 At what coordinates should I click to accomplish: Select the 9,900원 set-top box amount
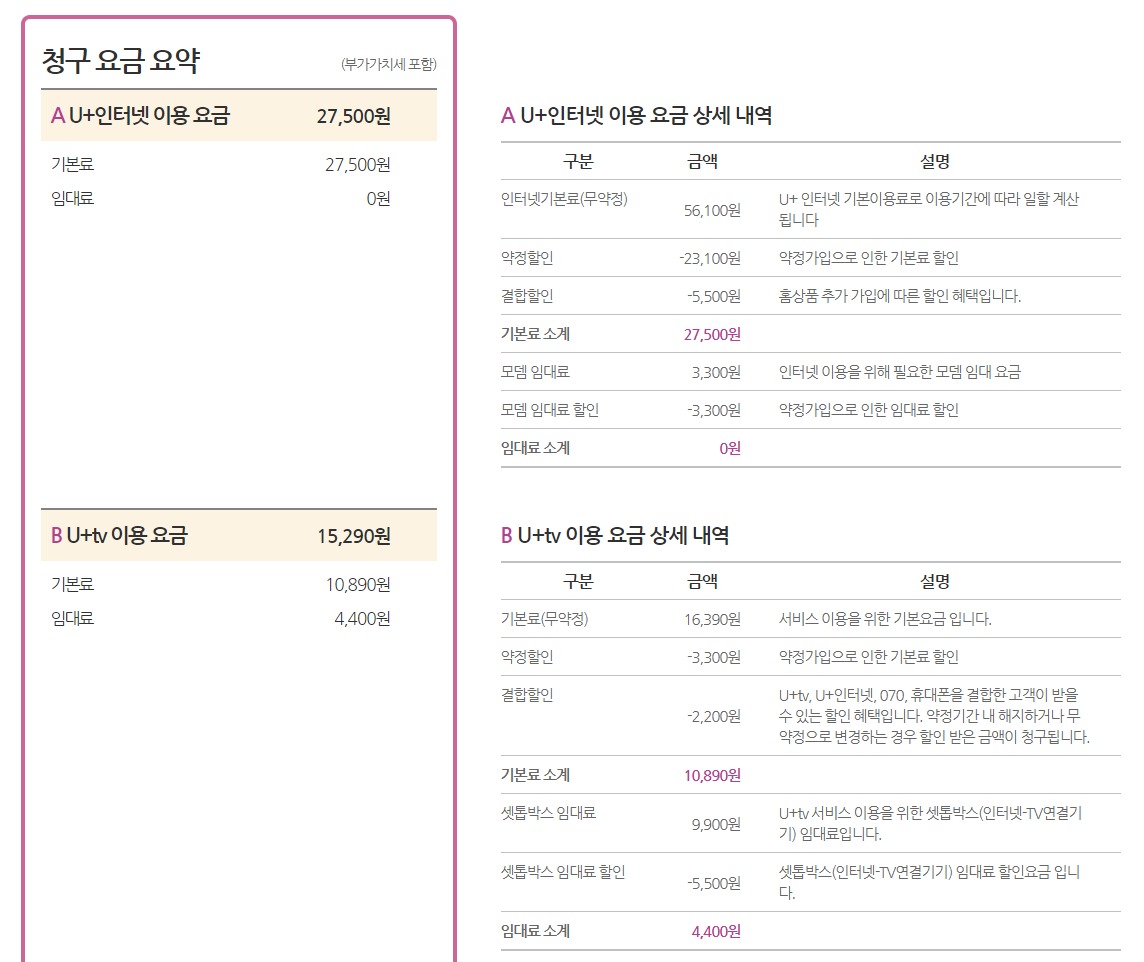(716, 825)
